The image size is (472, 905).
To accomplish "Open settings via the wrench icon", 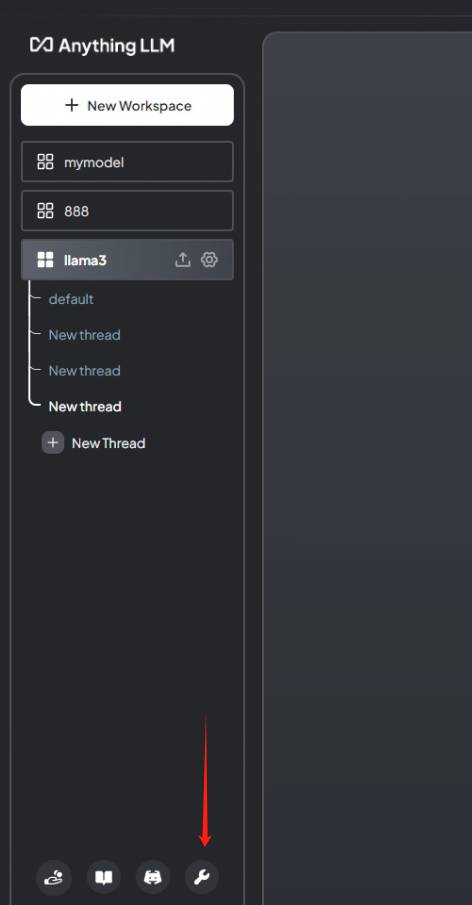I will click(202, 878).
